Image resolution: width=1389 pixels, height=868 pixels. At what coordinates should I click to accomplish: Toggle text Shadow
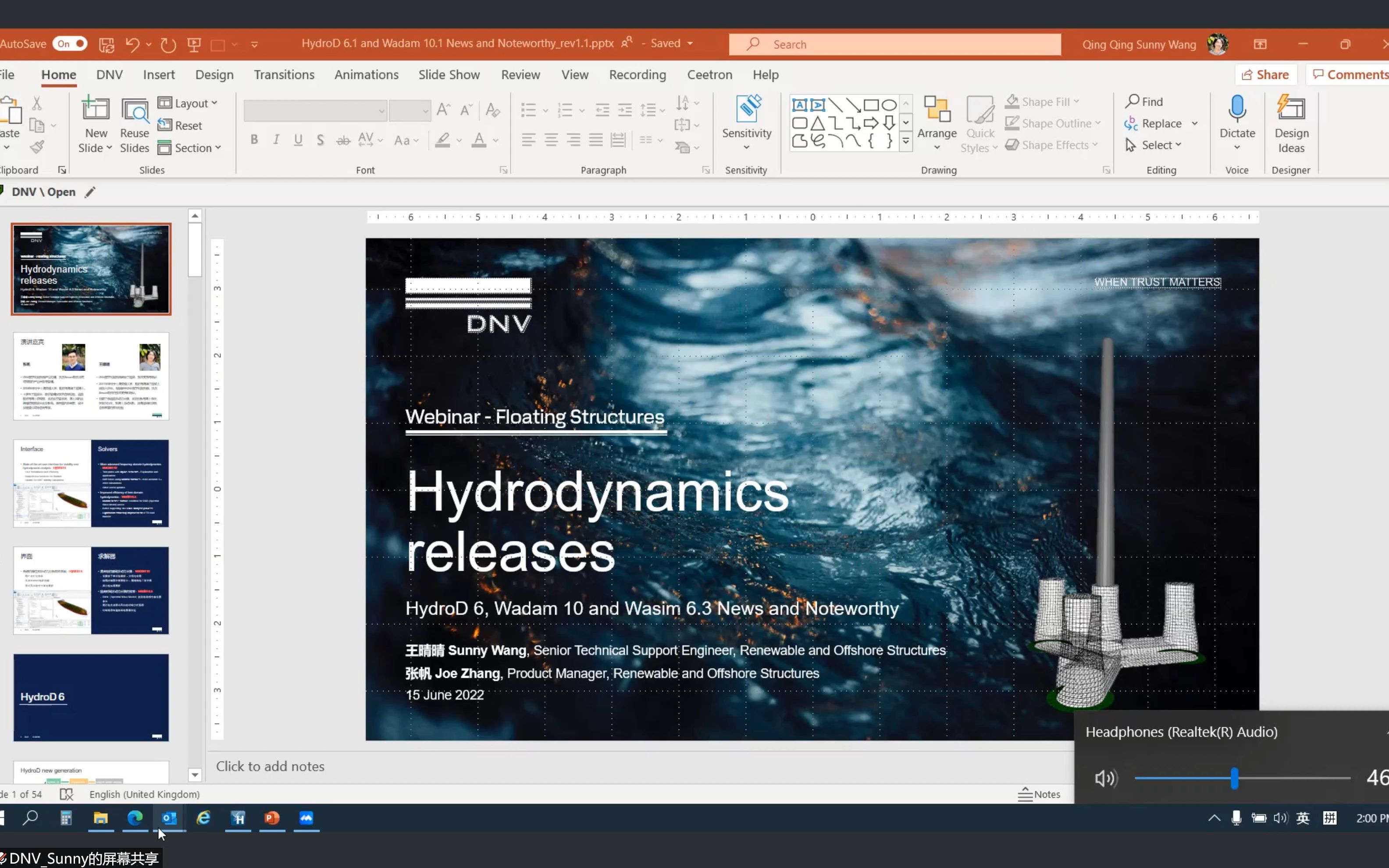(x=320, y=139)
